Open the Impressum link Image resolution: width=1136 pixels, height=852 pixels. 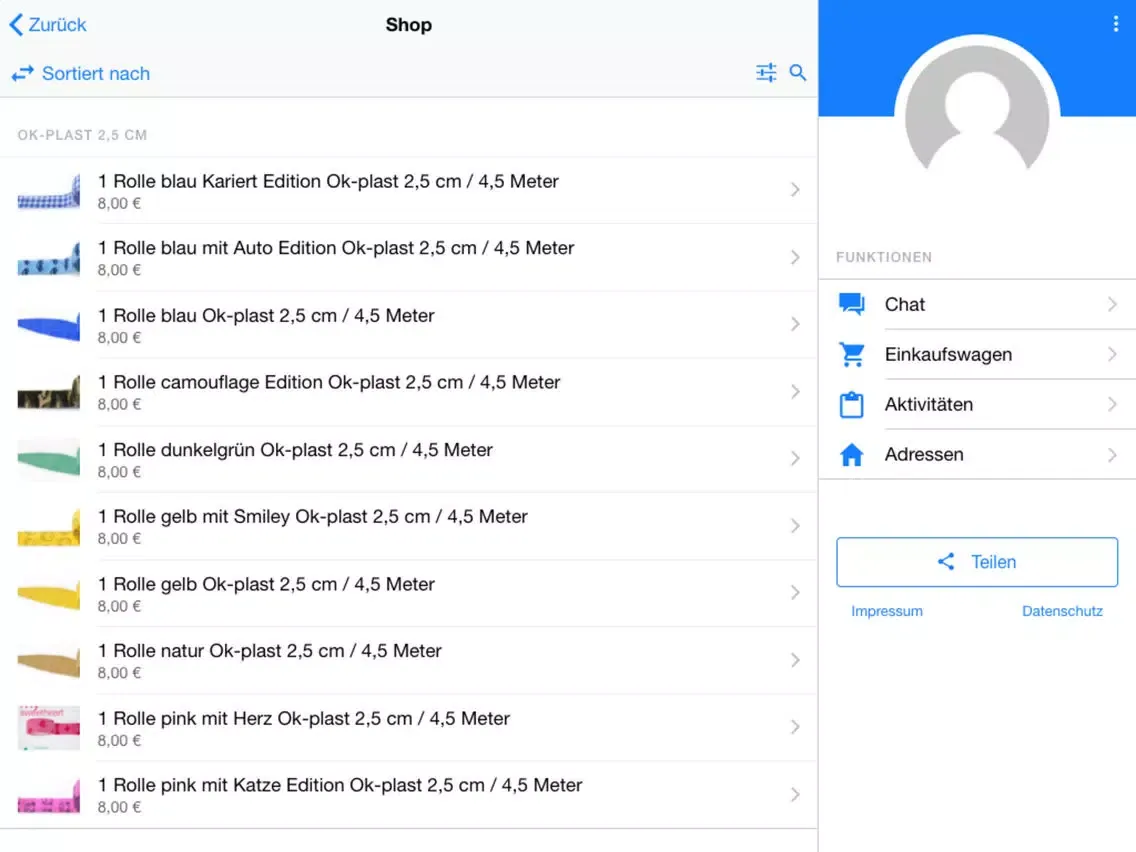[x=887, y=611]
